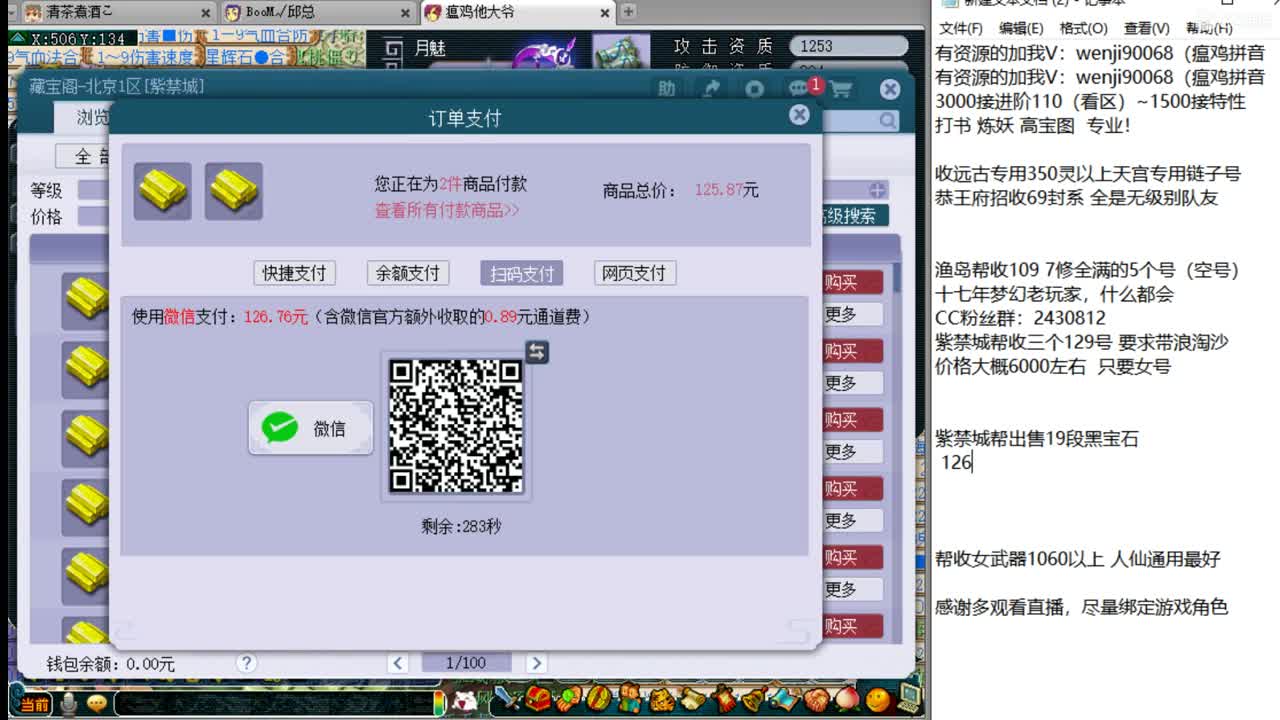Click the first 更多 button in list
This screenshot has width=1280, height=720.
852,314
